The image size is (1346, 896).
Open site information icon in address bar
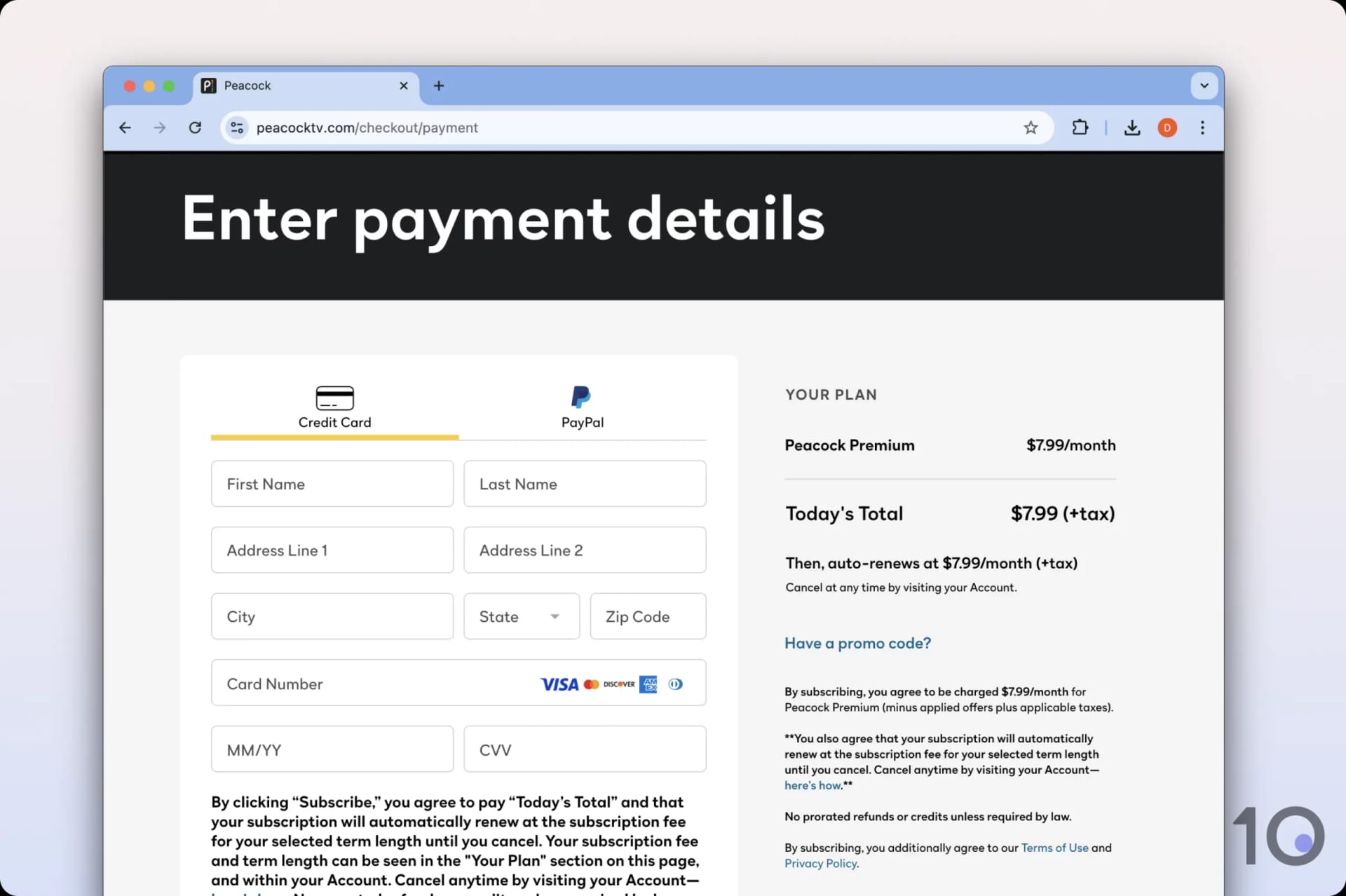point(237,128)
